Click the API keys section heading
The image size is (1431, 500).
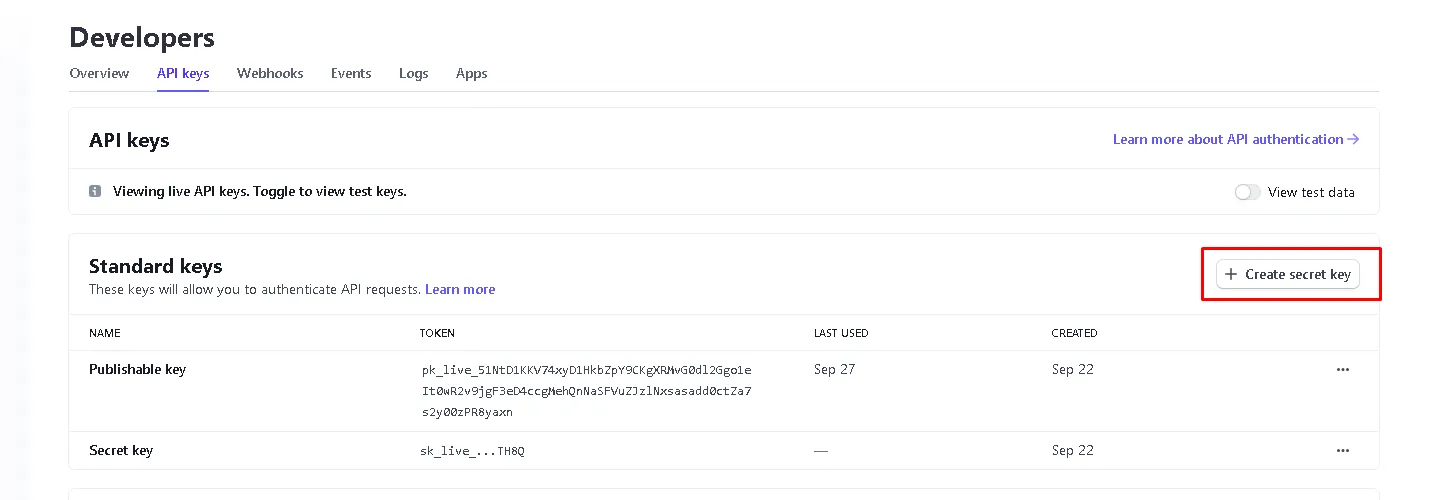tap(129, 140)
